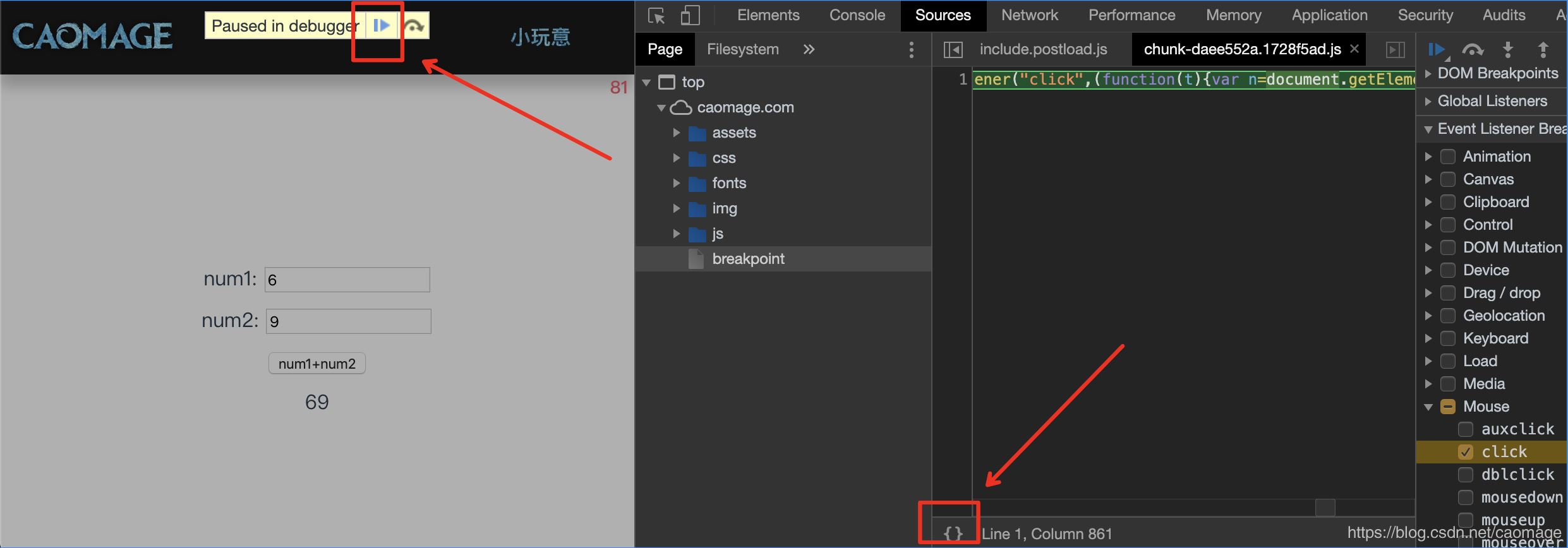This screenshot has height=548, width=1568.
Task: Open the navigator three-dot menu
Action: tap(911, 49)
